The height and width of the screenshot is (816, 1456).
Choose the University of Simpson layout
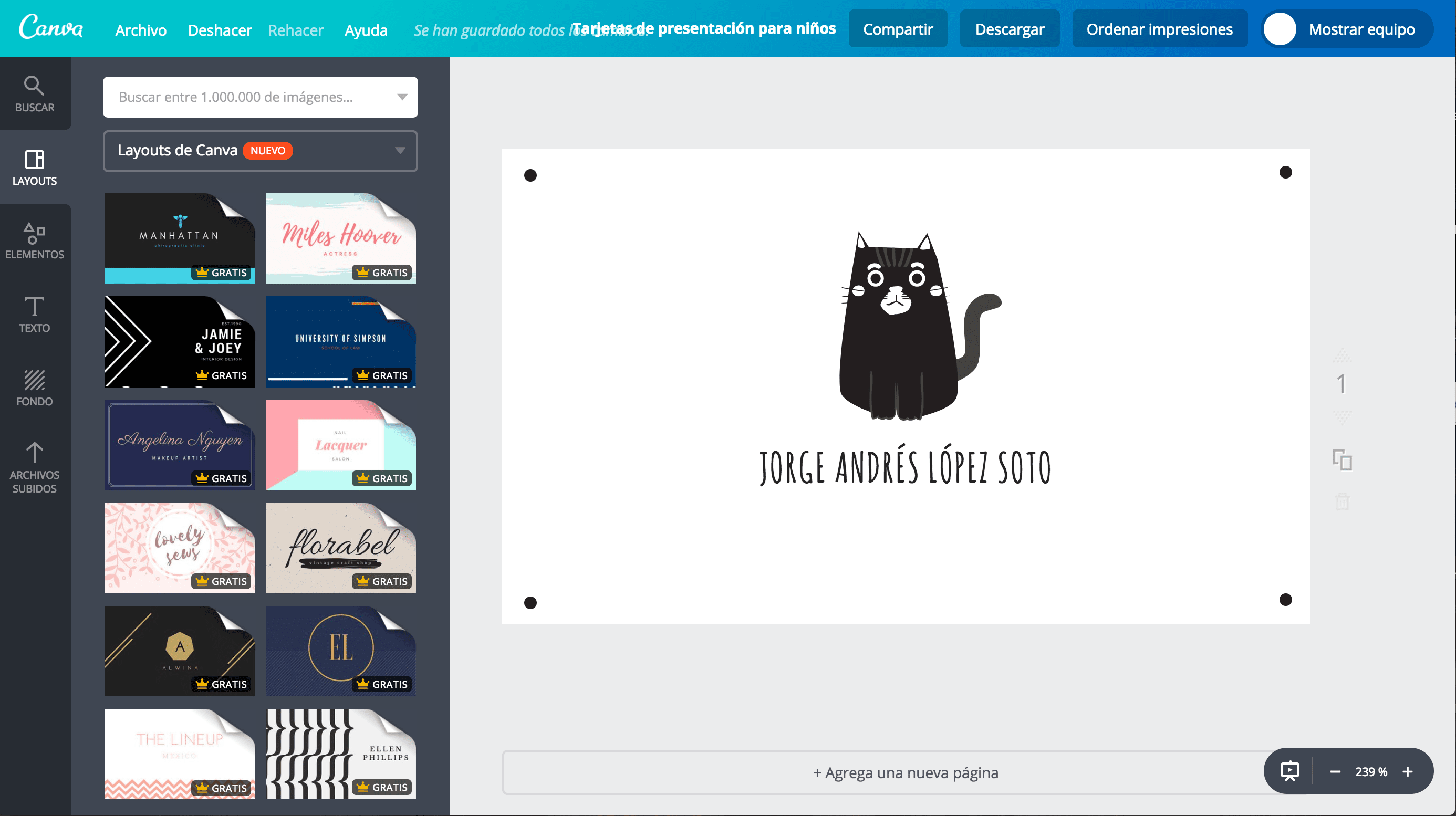point(341,341)
